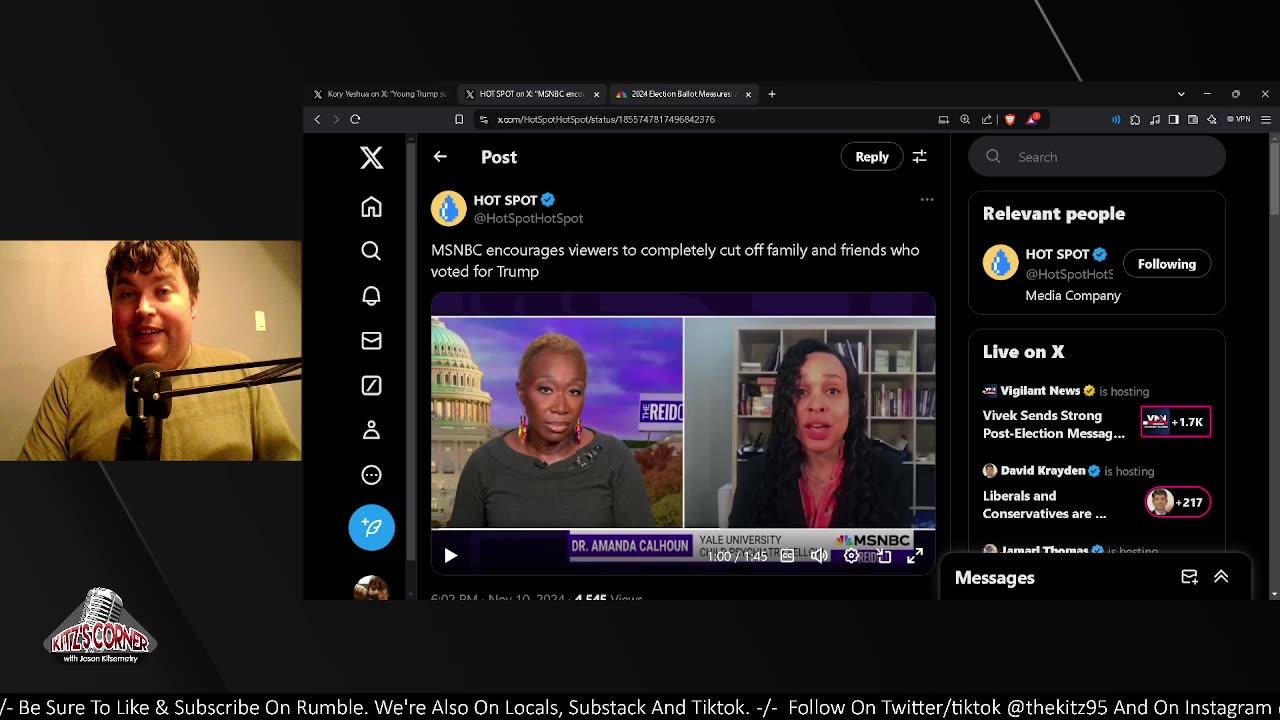Open Grok icon in sidebar

click(x=371, y=386)
